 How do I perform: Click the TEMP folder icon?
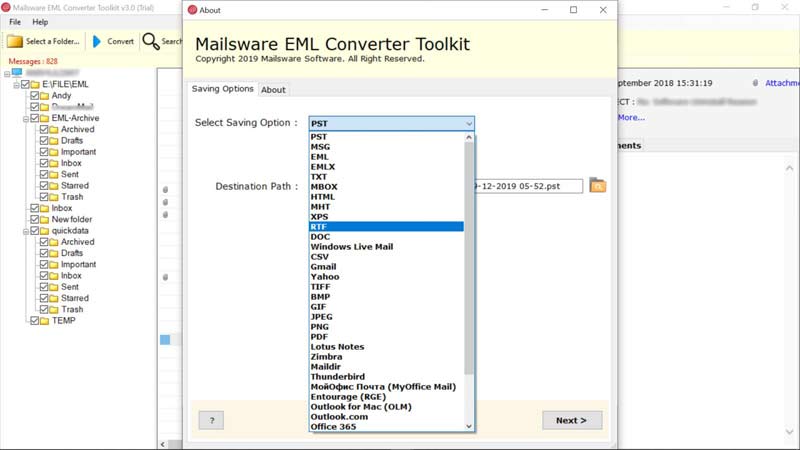44,321
